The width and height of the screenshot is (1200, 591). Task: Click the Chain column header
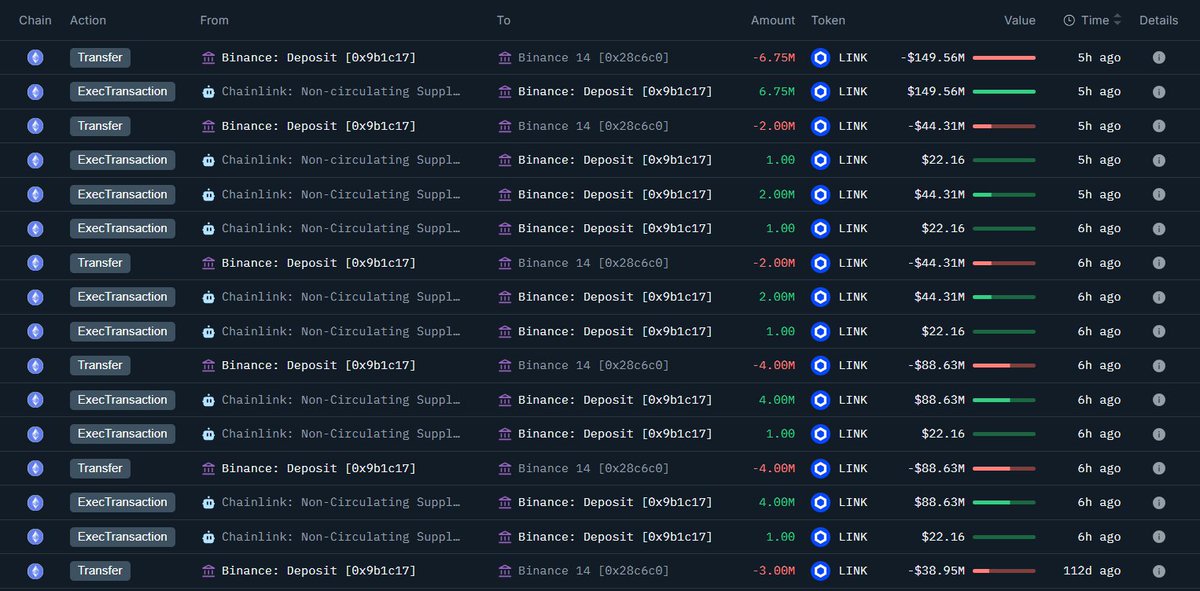tap(35, 20)
